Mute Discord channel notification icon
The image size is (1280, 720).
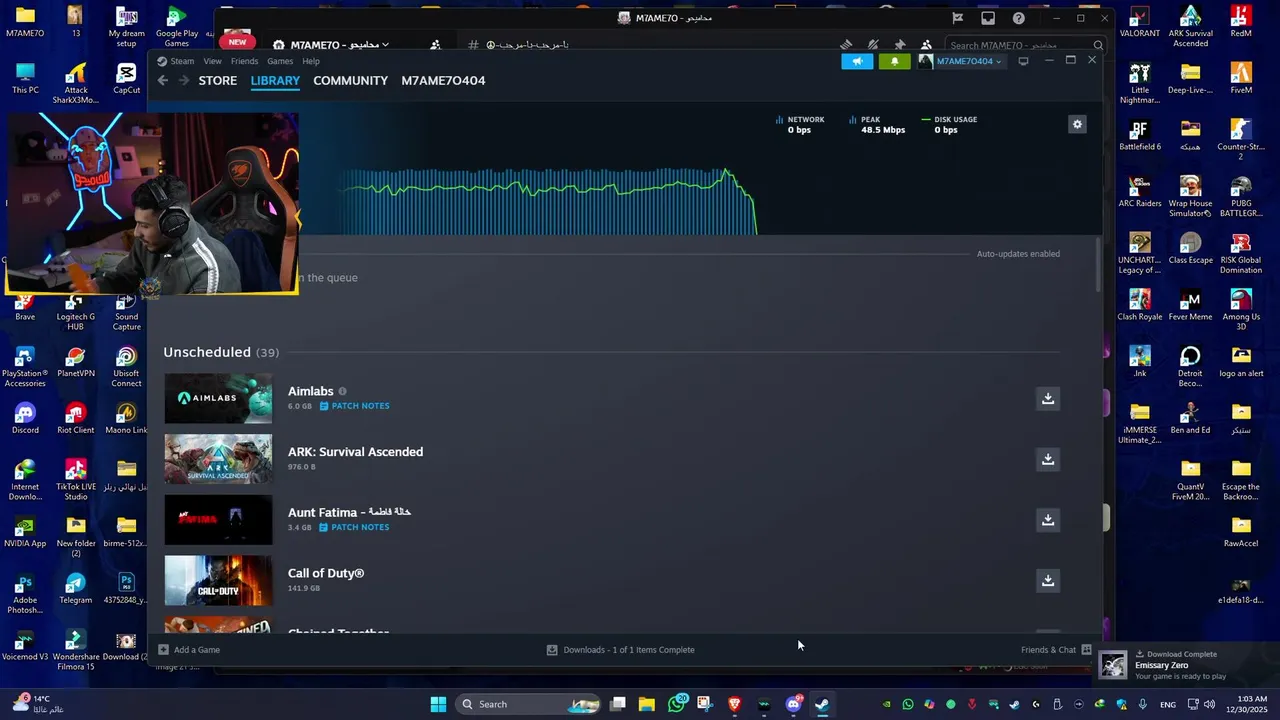tap(872, 45)
